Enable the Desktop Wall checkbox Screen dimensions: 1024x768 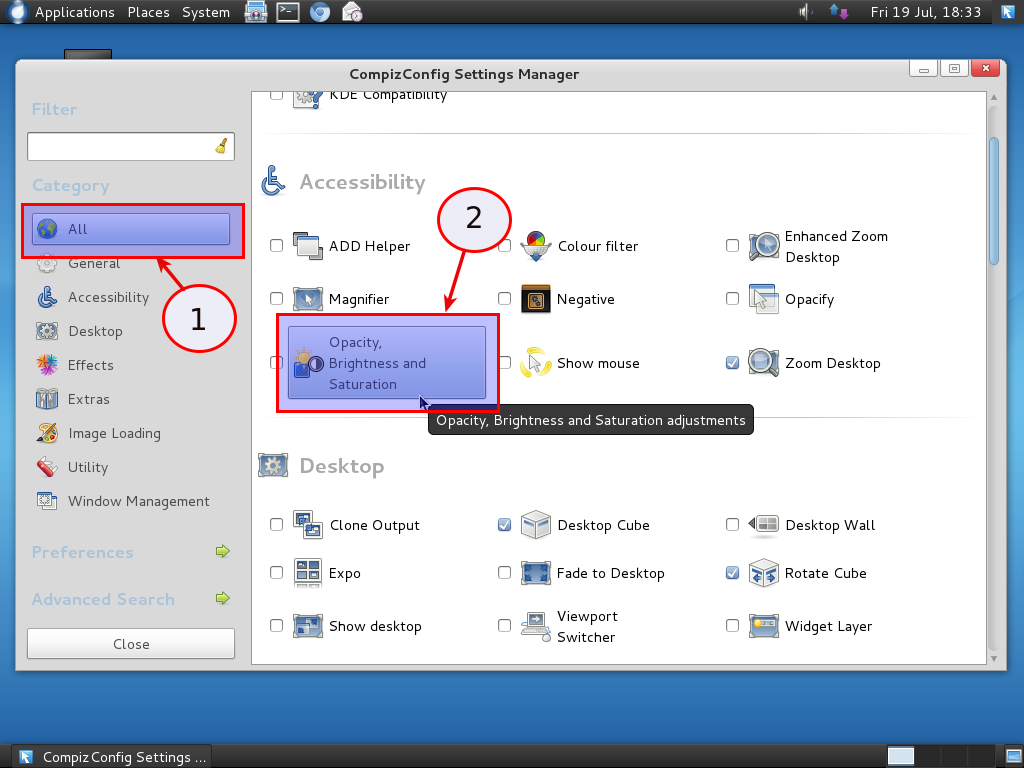click(x=732, y=524)
